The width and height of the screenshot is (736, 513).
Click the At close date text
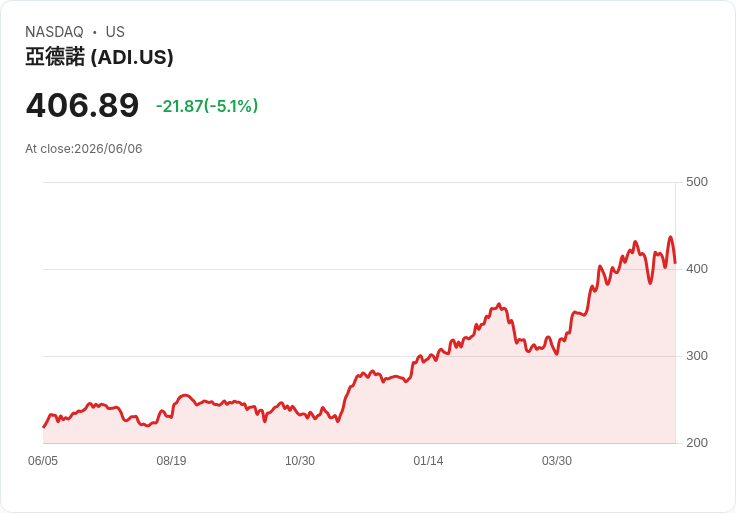point(84,149)
